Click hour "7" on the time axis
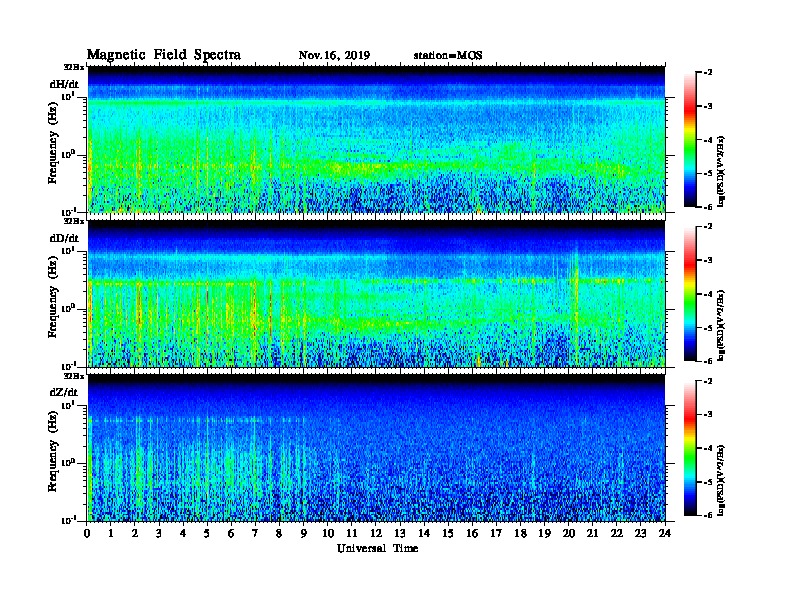 pyautogui.click(x=255, y=534)
